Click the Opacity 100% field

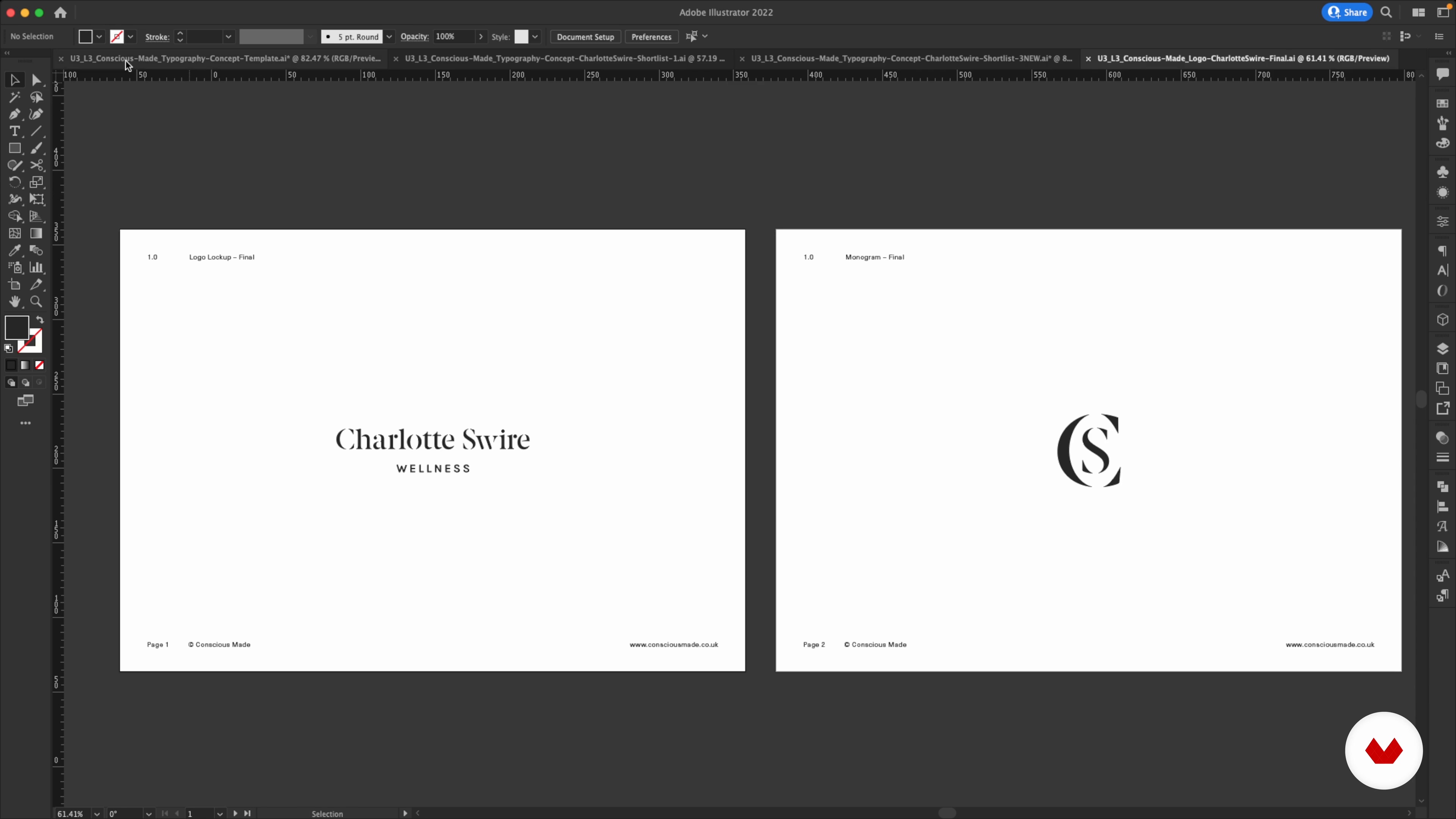pos(454,37)
